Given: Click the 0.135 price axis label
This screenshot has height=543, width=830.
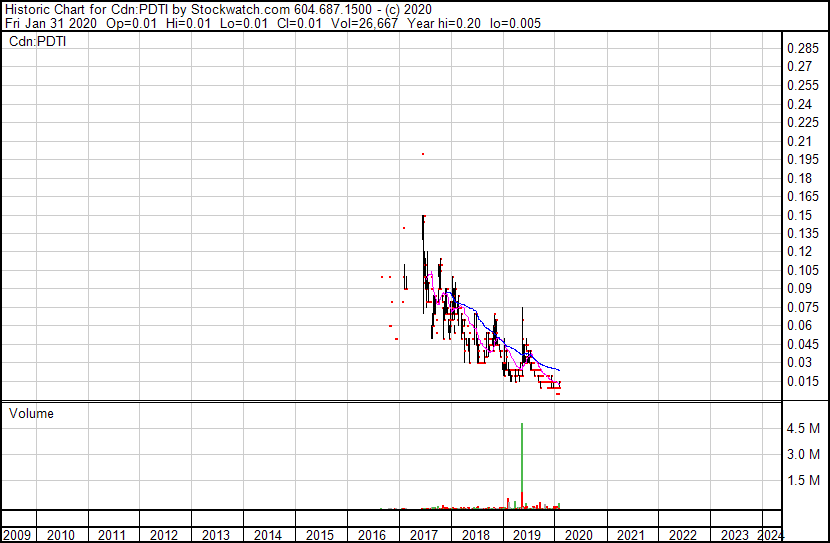Looking at the screenshot, I should pyautogui.click(x=803, y=233).
